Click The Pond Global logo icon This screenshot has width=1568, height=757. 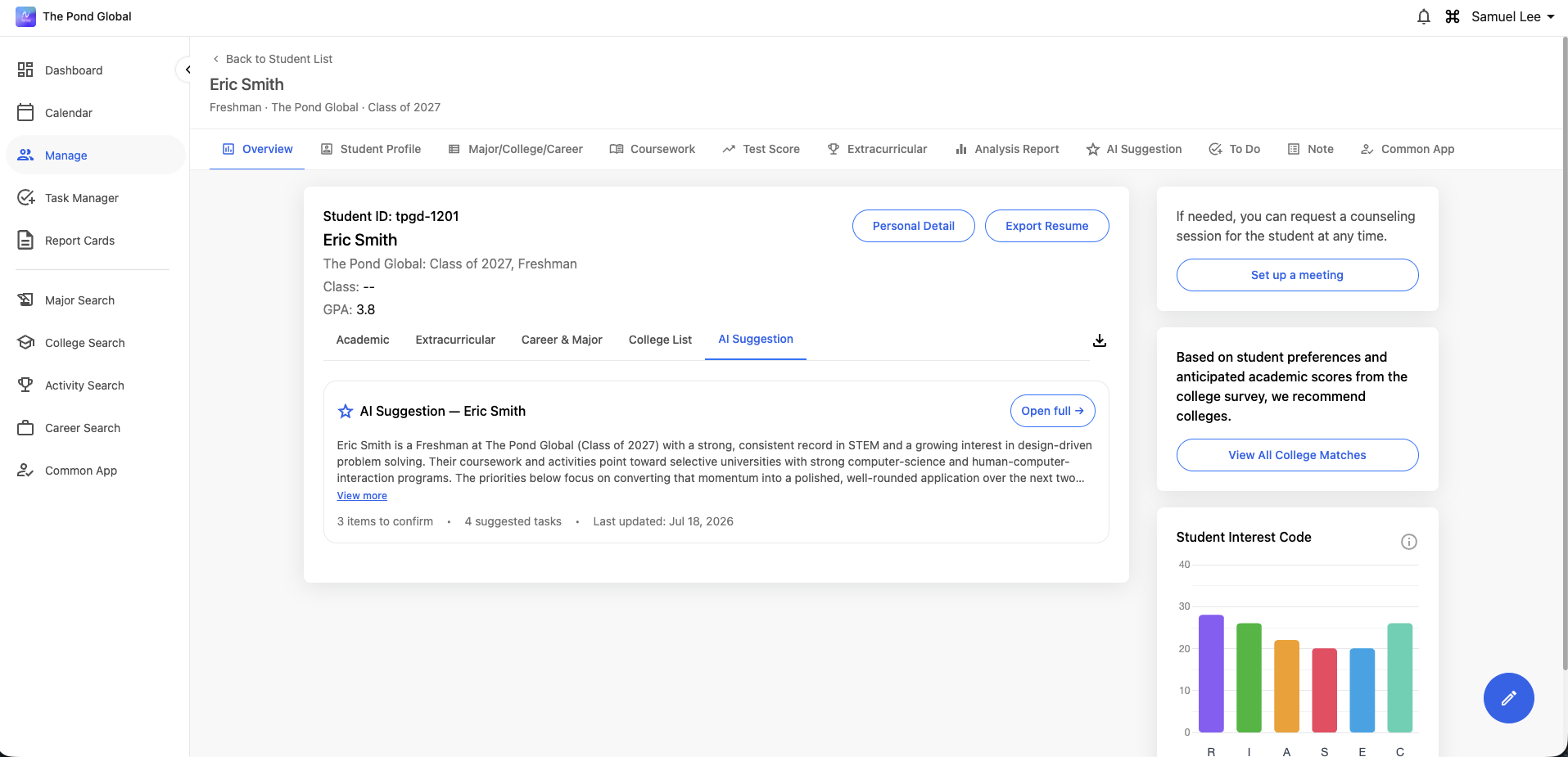click(x=25, y=16)
